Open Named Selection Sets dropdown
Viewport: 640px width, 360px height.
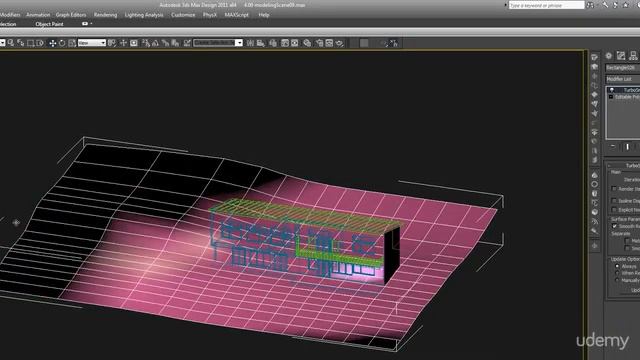tap(218, 43)
